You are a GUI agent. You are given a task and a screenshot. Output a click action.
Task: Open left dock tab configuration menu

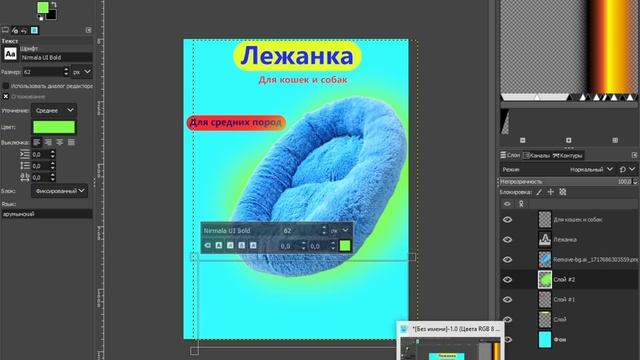point(89,30)
